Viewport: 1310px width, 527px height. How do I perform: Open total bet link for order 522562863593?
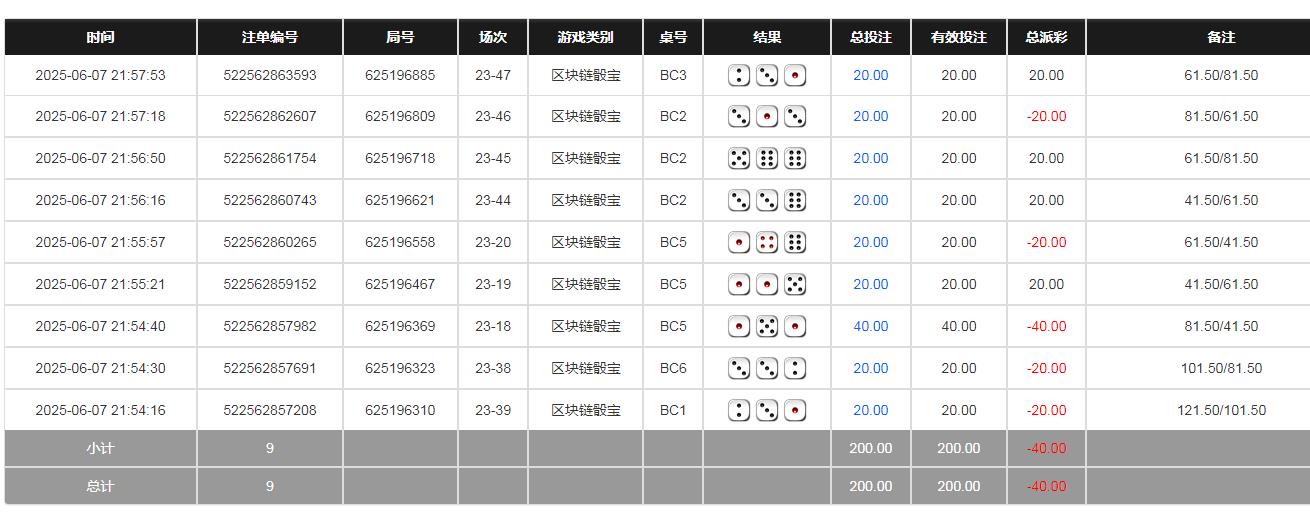pos(870,75)
